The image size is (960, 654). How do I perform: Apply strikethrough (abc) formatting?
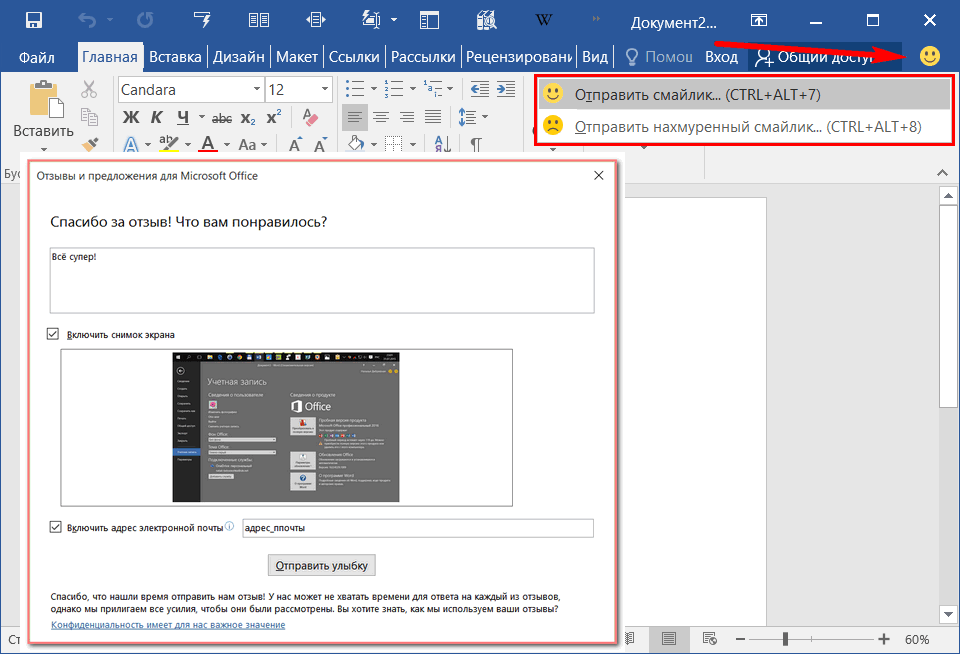(x=222, y=118)
